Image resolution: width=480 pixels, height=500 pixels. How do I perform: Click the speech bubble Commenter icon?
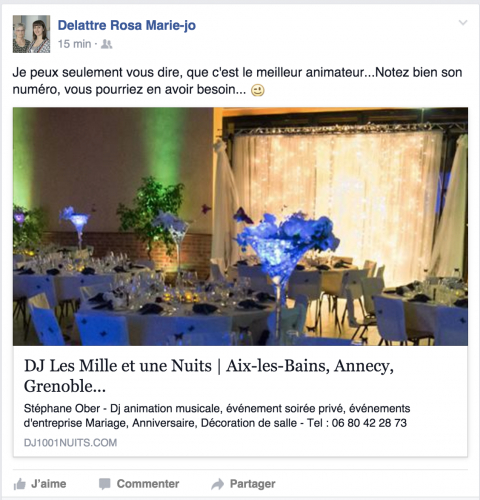pos(105,484)
